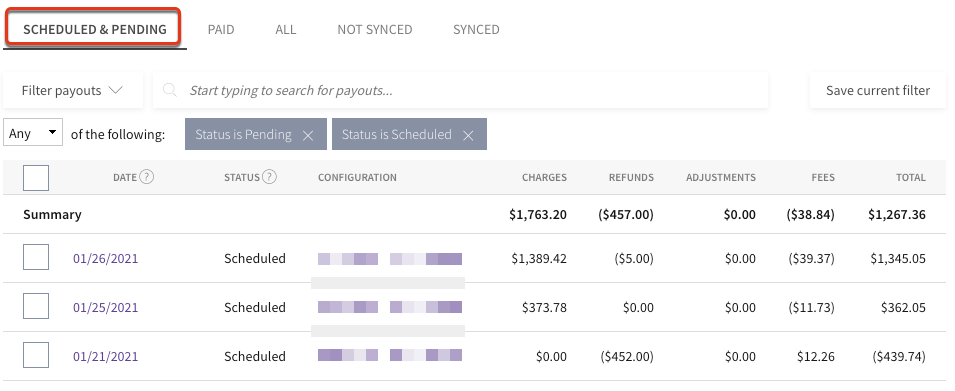Image resolution: width=955 pixels, height=391 pixels.
Task: Open the 01/21/2021 payout link
Action: pyautogui.click(x=105, y=356)
